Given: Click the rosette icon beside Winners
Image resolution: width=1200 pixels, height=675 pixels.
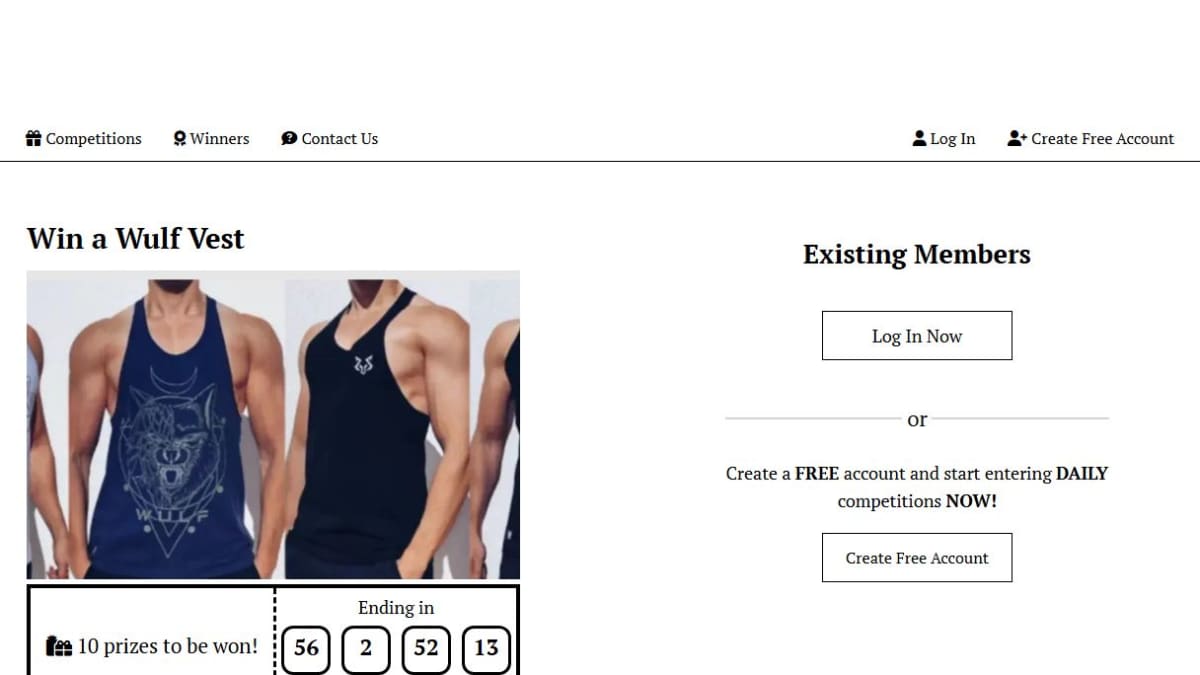Looking at the screenshot, I should (180, 139).
